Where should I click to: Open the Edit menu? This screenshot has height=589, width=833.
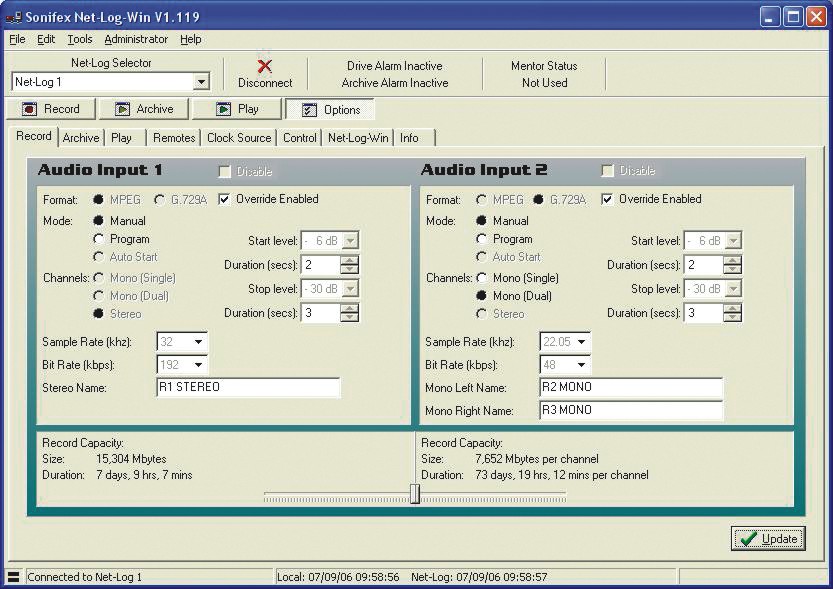(x=46, y=39)
